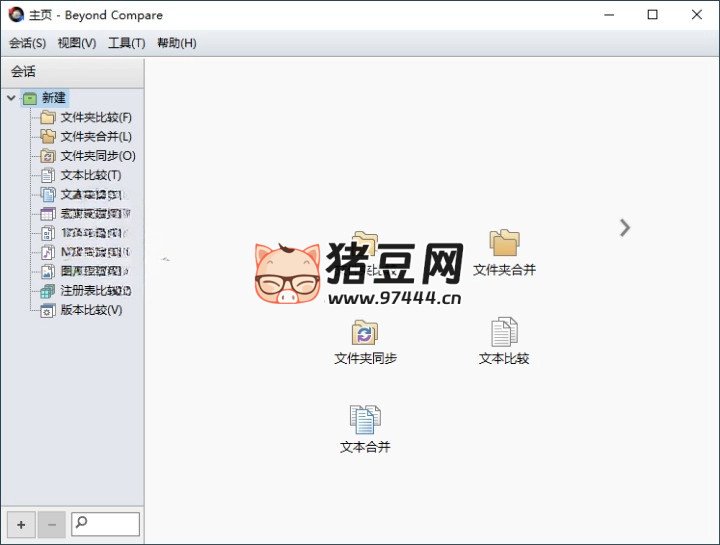The height and width of the screenshot is (545, 720).
Task: Click the picture compare icon in sessions tree
Action: tap(48, 272)
